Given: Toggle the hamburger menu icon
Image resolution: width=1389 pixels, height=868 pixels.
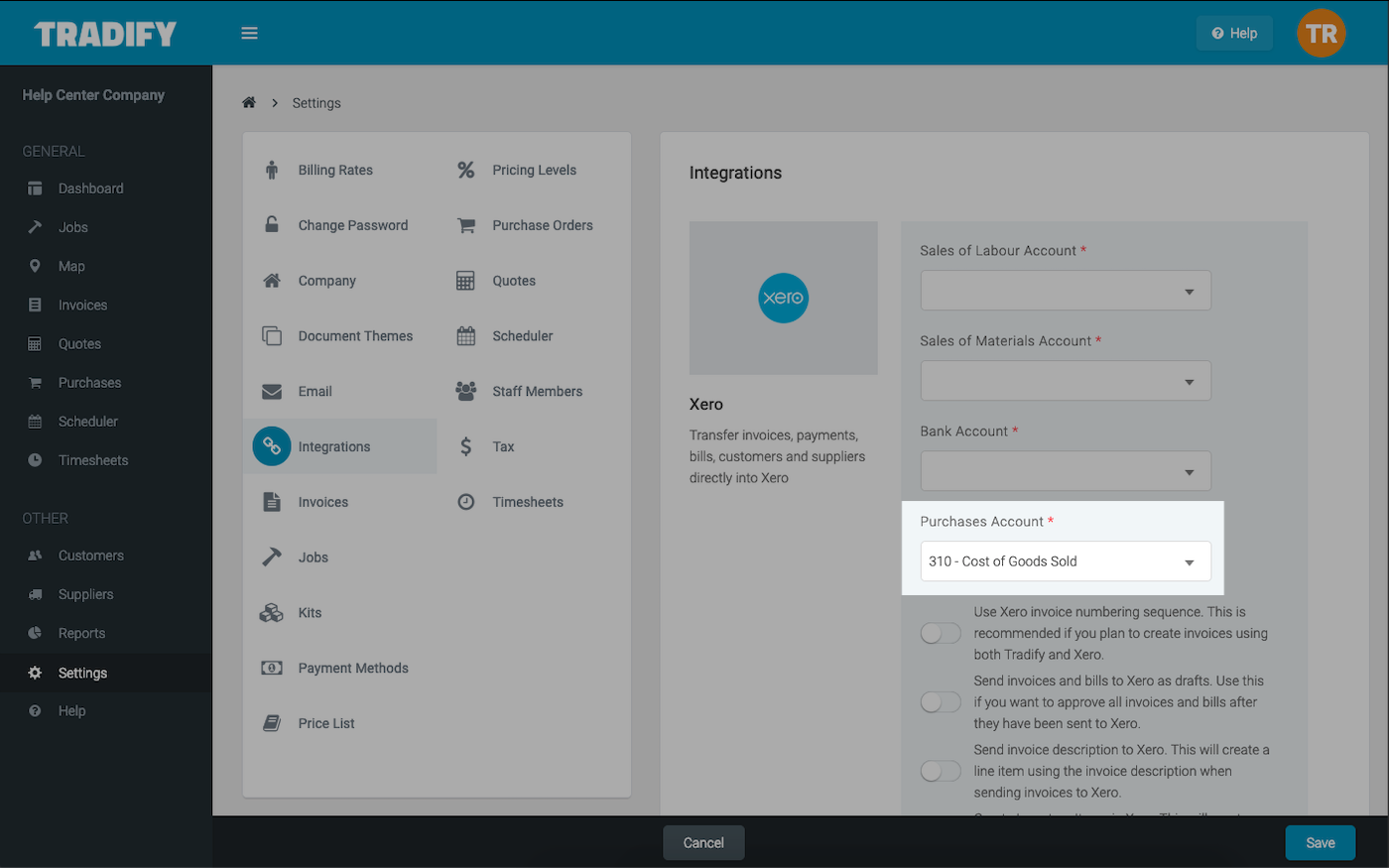Looking at the screenshot, I should click(249, 33).
